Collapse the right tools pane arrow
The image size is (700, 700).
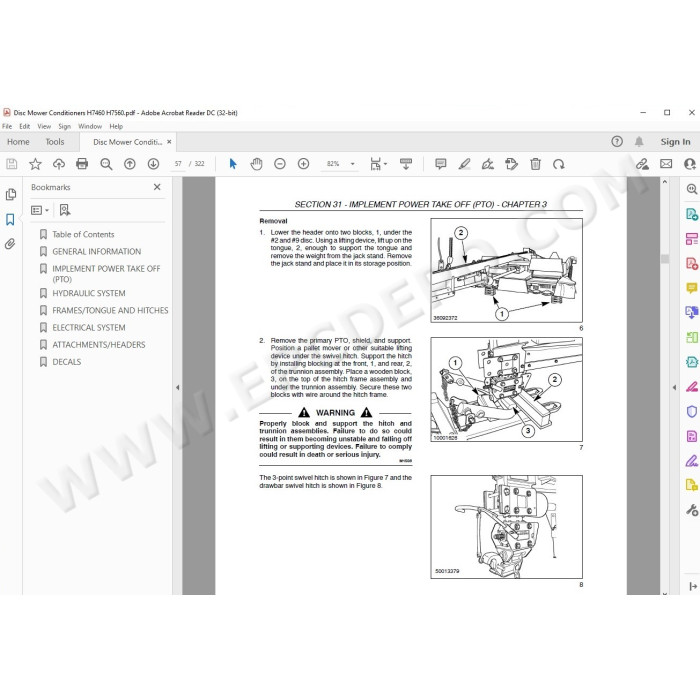(674, 388)
